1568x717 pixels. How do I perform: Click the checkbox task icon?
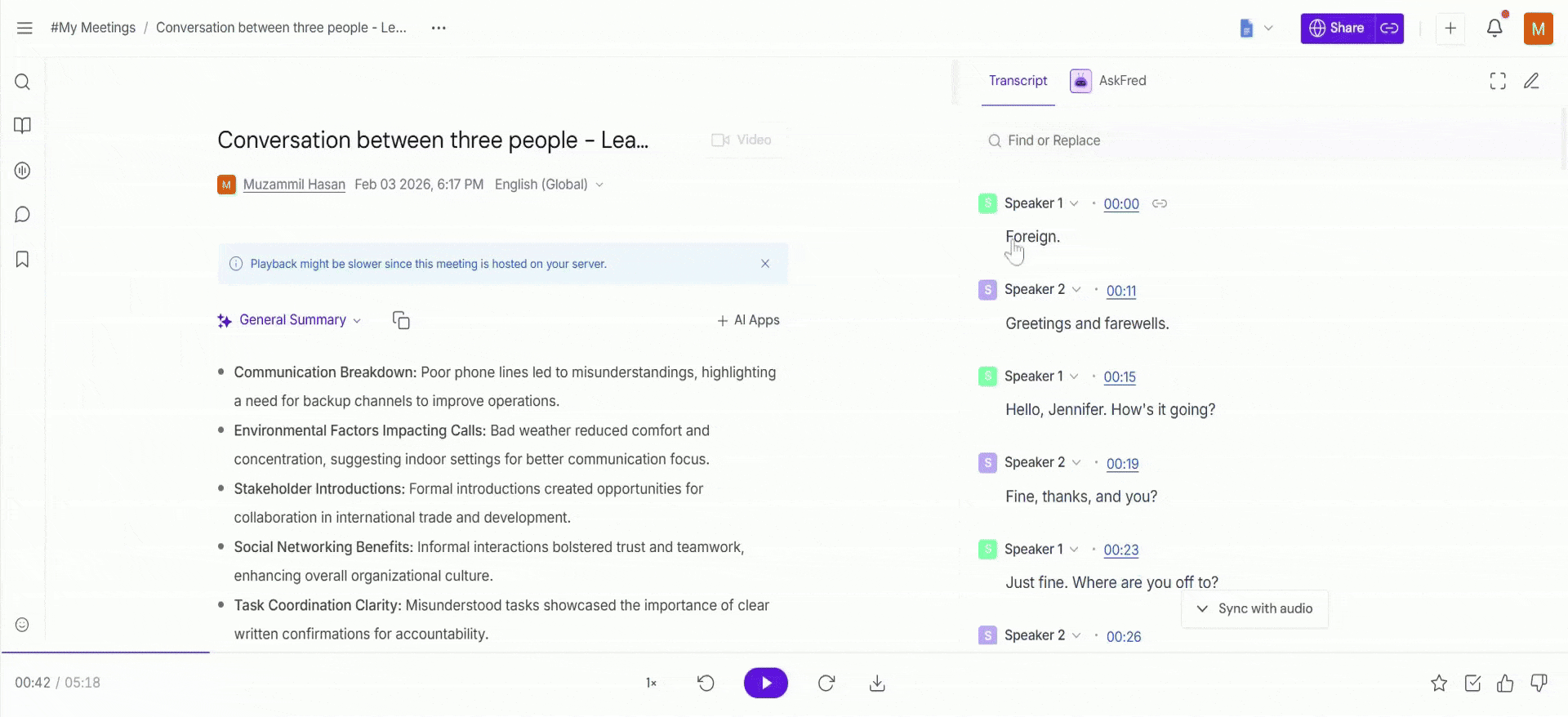1472,684
